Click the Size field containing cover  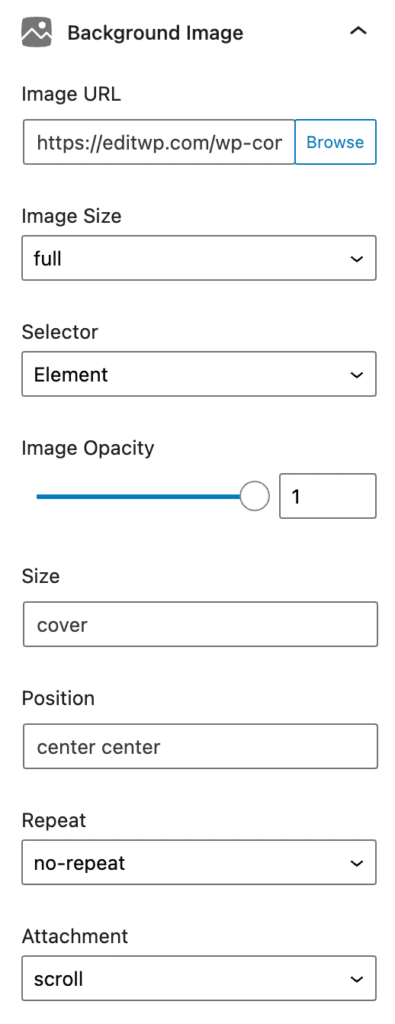point(200,625)
